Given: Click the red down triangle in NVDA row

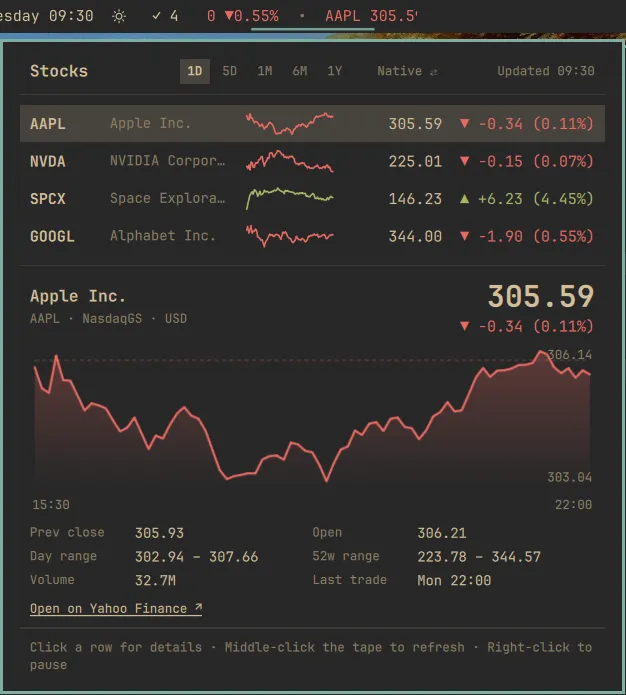Looking at the screenshot, I should point(464,161).
